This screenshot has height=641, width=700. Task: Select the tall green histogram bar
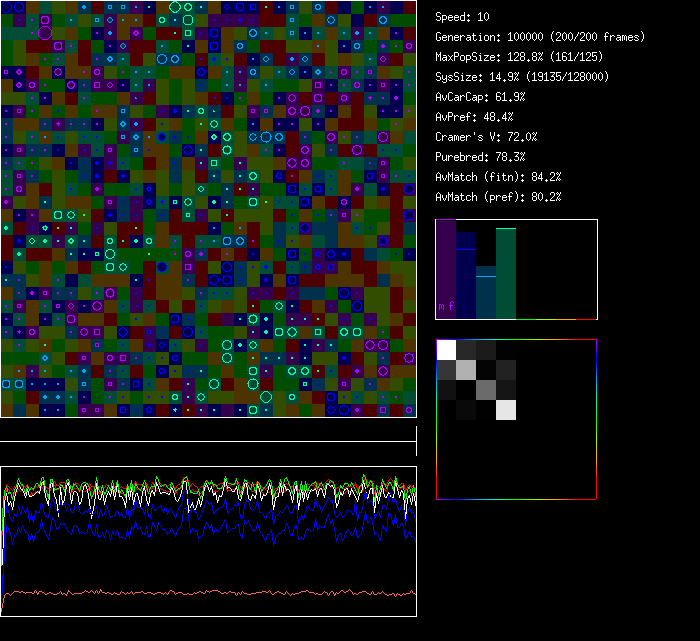(x=506, y=273)
